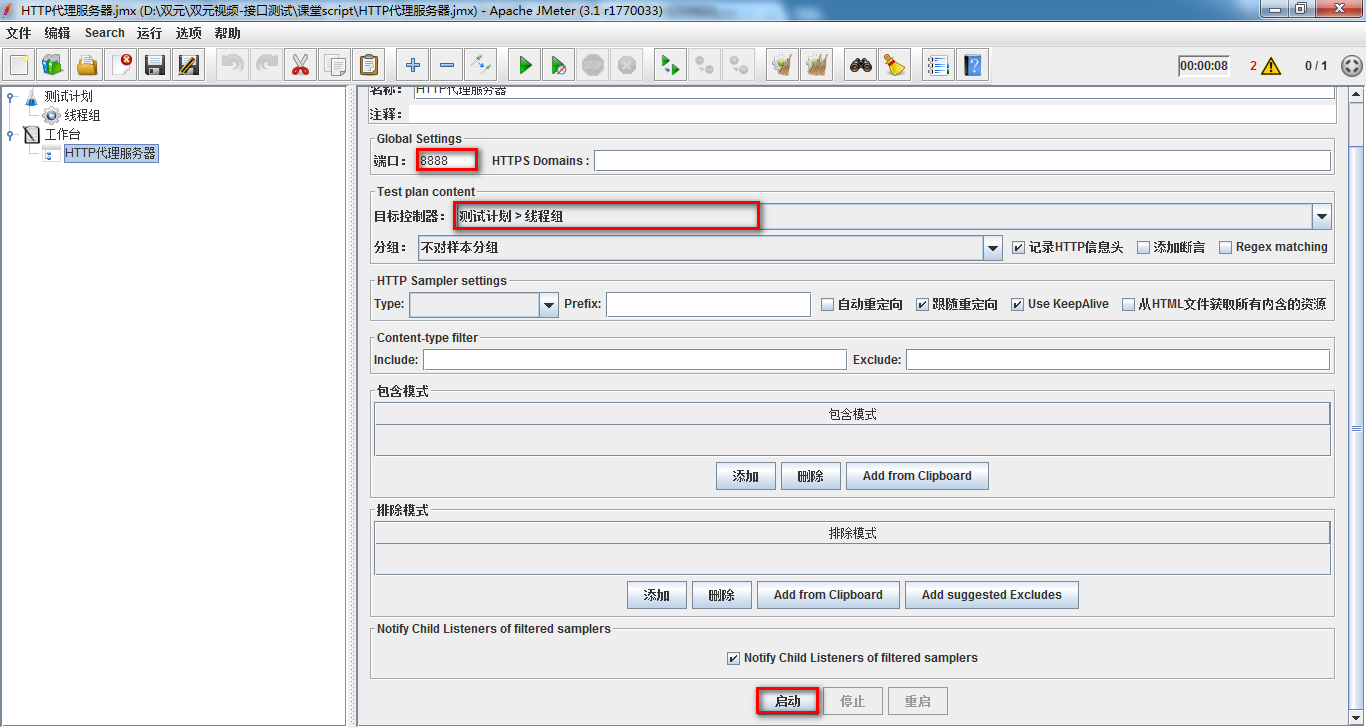Open the 目标控制器 dropdown arrow
This screenshot has height=728, width=1366.
pos(1322,216)
